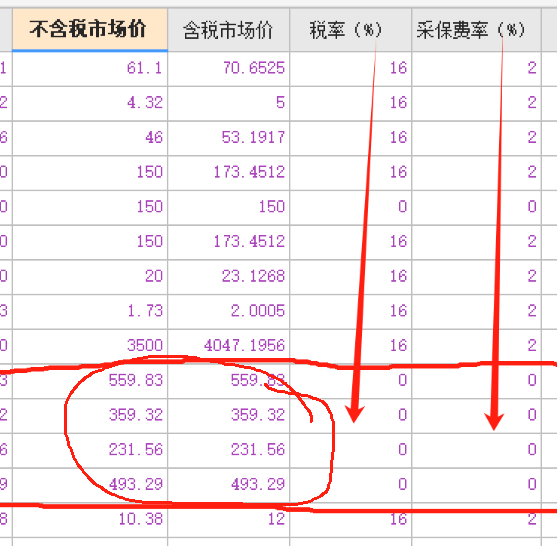Click 采保费率 value 2 in the 1.73 row
The height and width of the screenshot is (546, 557).
click(x=476, y=311)
